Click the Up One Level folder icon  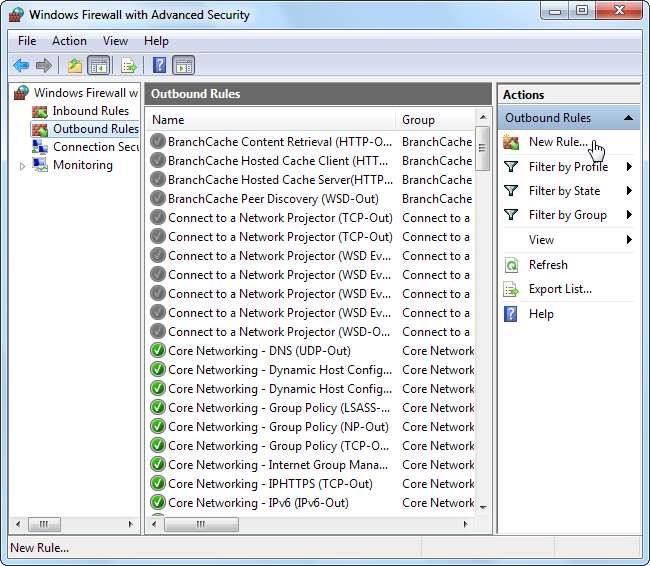[x=74, y=66]
